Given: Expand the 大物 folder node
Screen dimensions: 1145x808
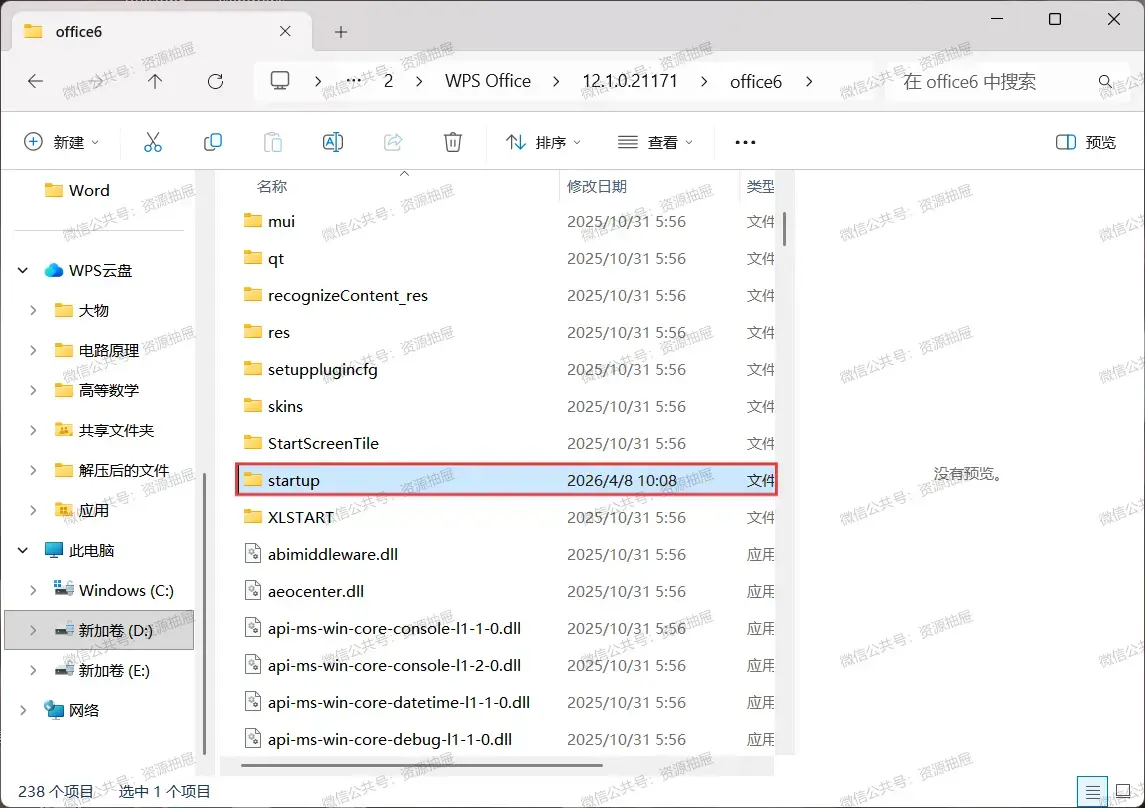Looking at the screenshot, I should point(33,310).
